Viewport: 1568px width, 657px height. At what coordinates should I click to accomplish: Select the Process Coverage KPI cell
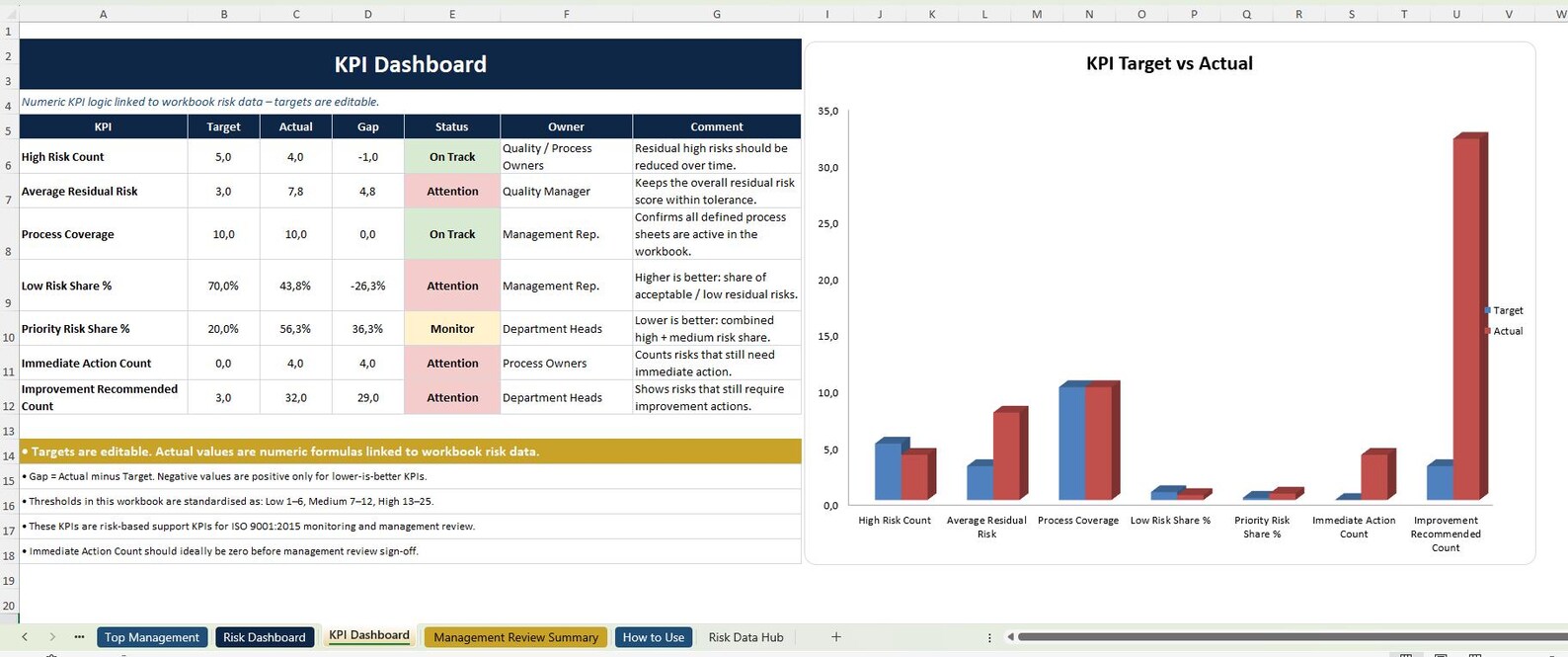click(x=104, y=234)
